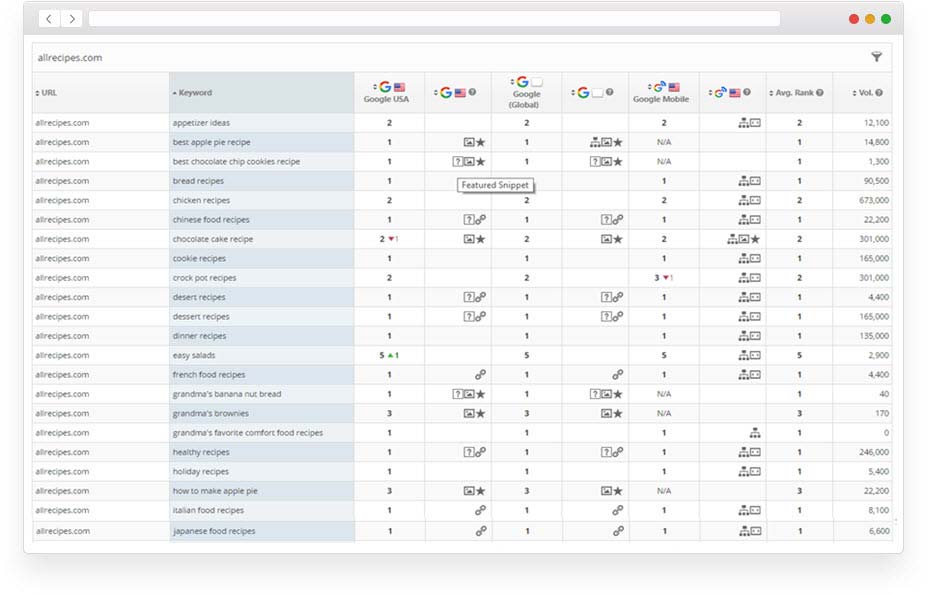Select the healthy recipes keyword row
The width and height of the screenshot is (927, 594).
point(201,452)
